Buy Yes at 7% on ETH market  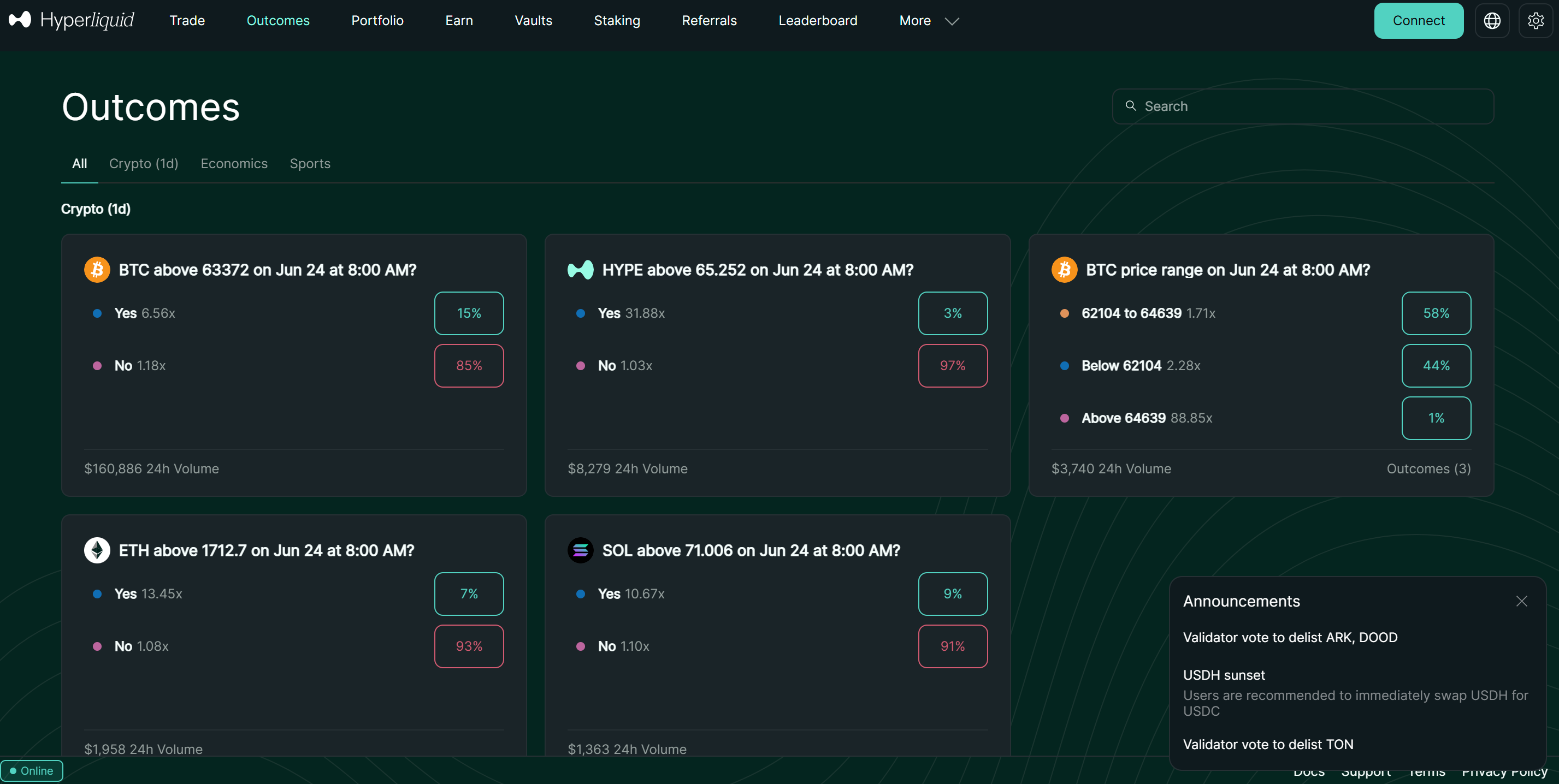tap(469, 594)
